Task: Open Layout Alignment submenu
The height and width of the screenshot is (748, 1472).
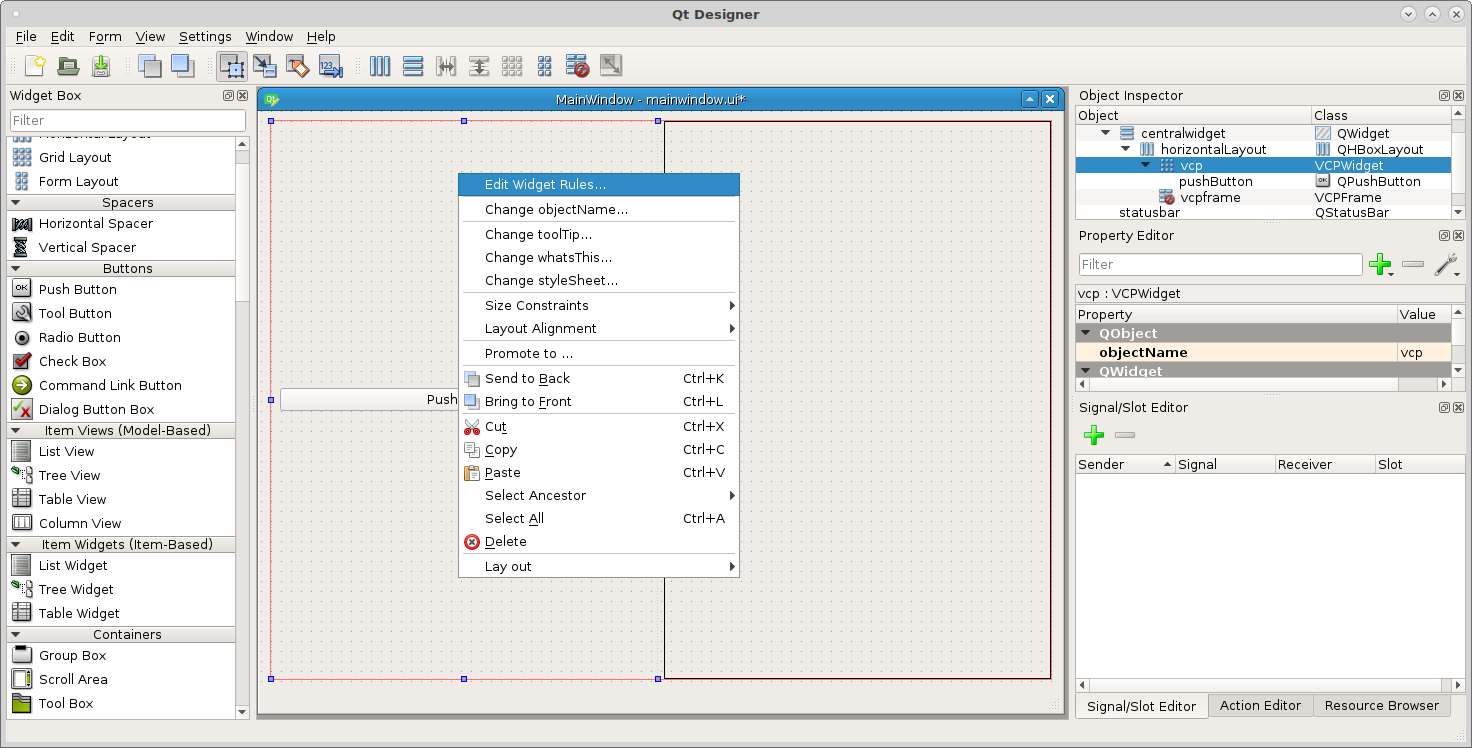Action: [x=599, y=328]
